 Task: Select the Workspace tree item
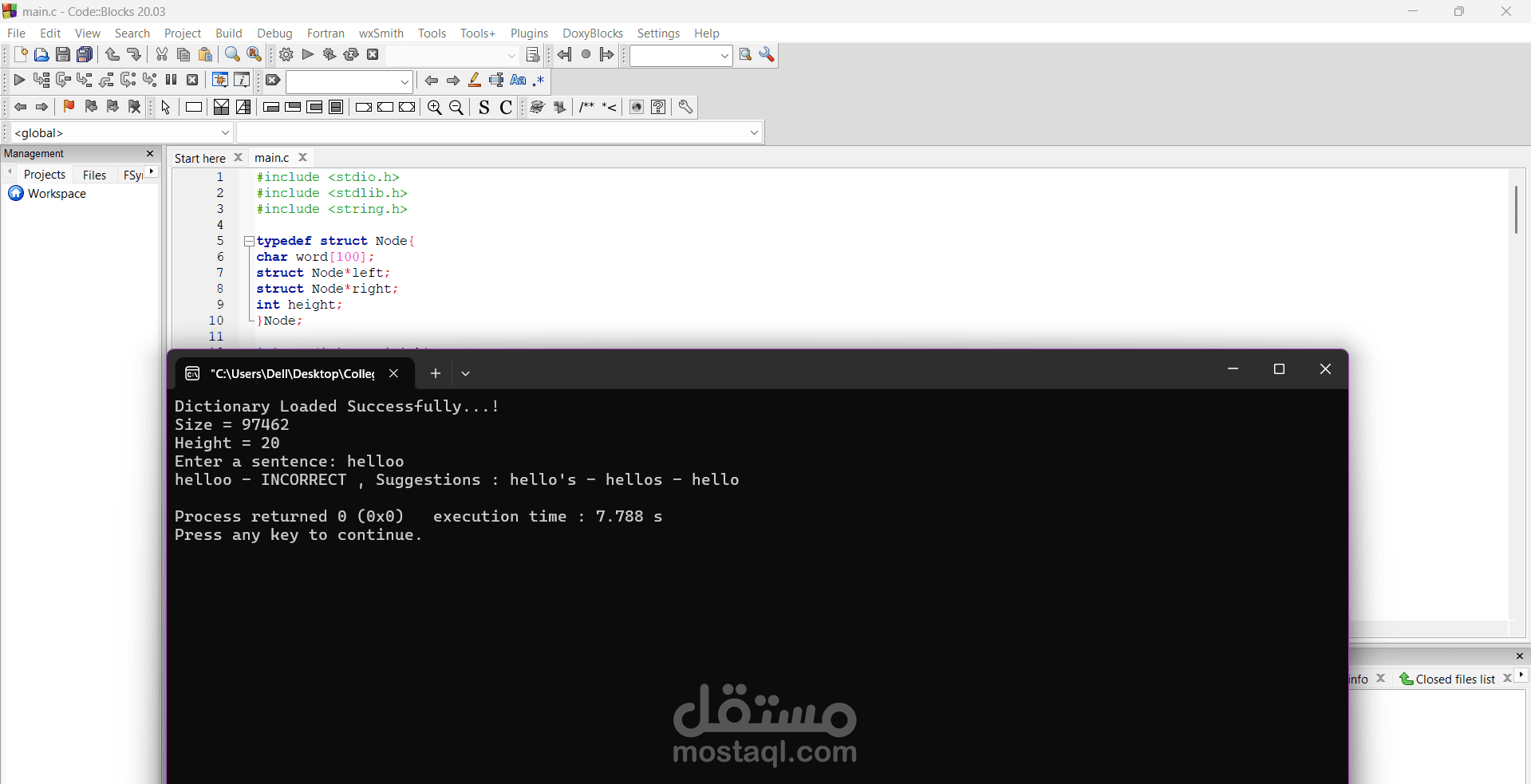[x=57, y=194]
